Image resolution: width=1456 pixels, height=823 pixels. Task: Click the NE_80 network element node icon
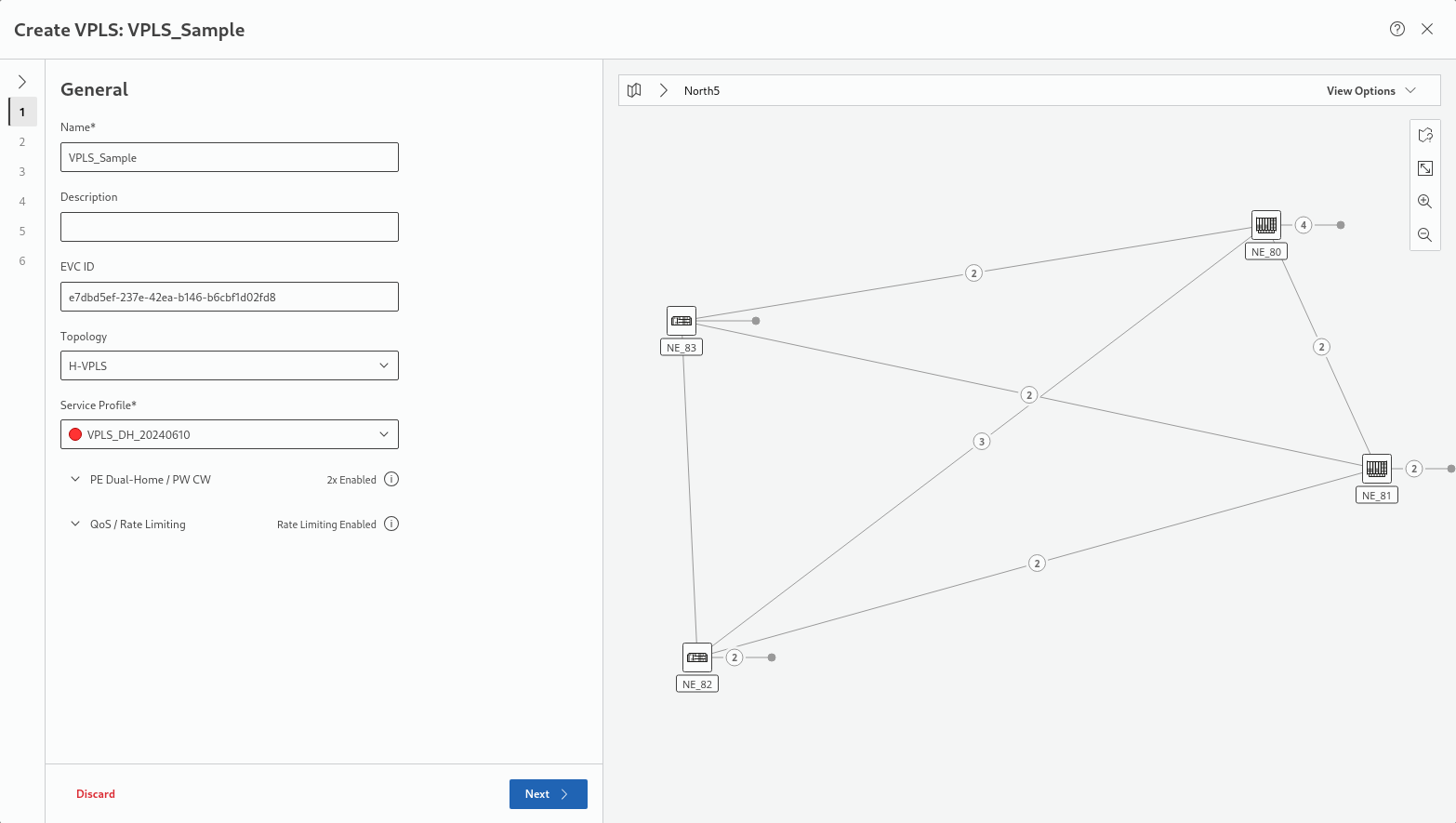point(1265,224)
